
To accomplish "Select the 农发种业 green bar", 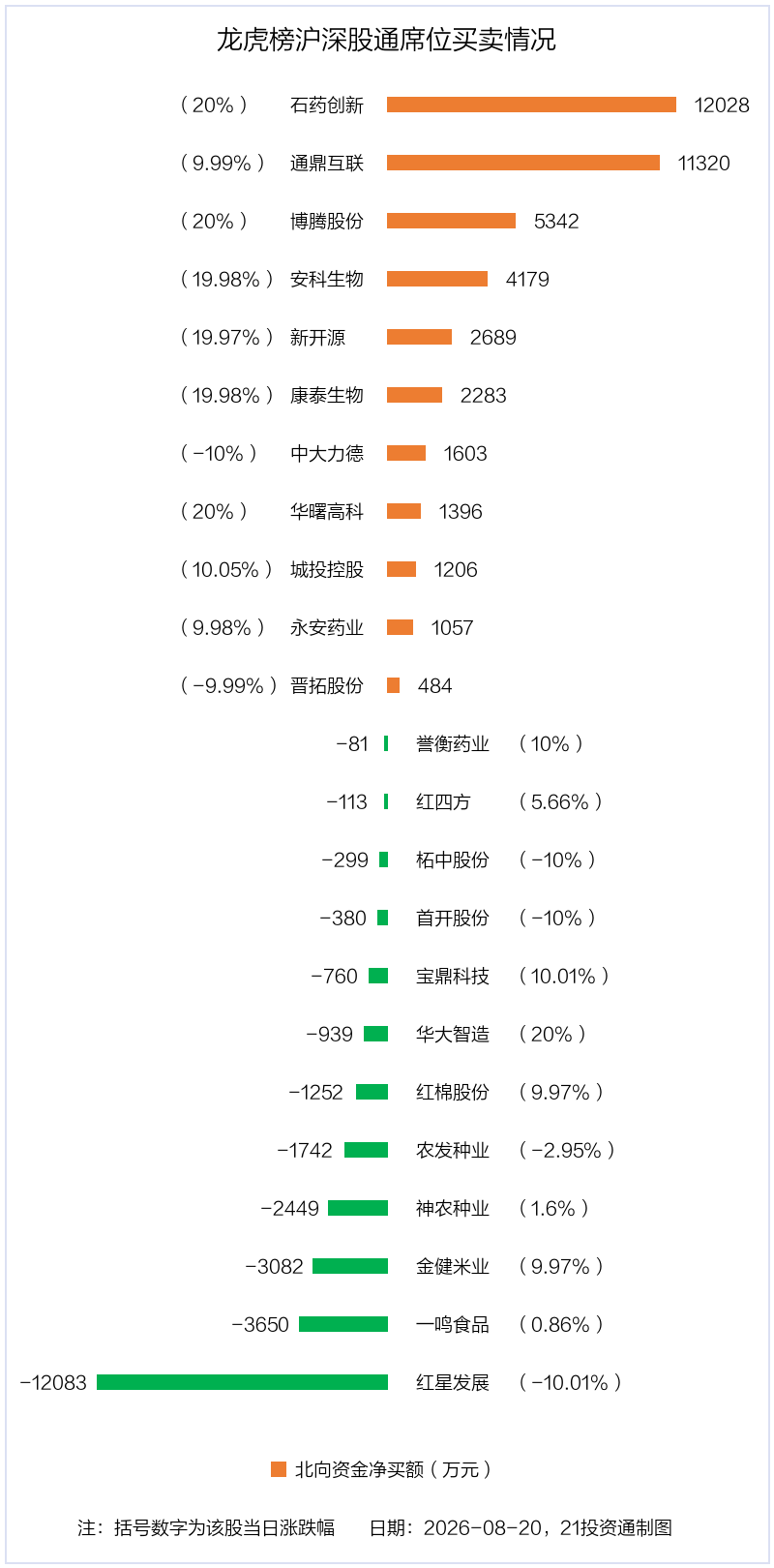I will pyautogui.click(x=366, y=1150).
